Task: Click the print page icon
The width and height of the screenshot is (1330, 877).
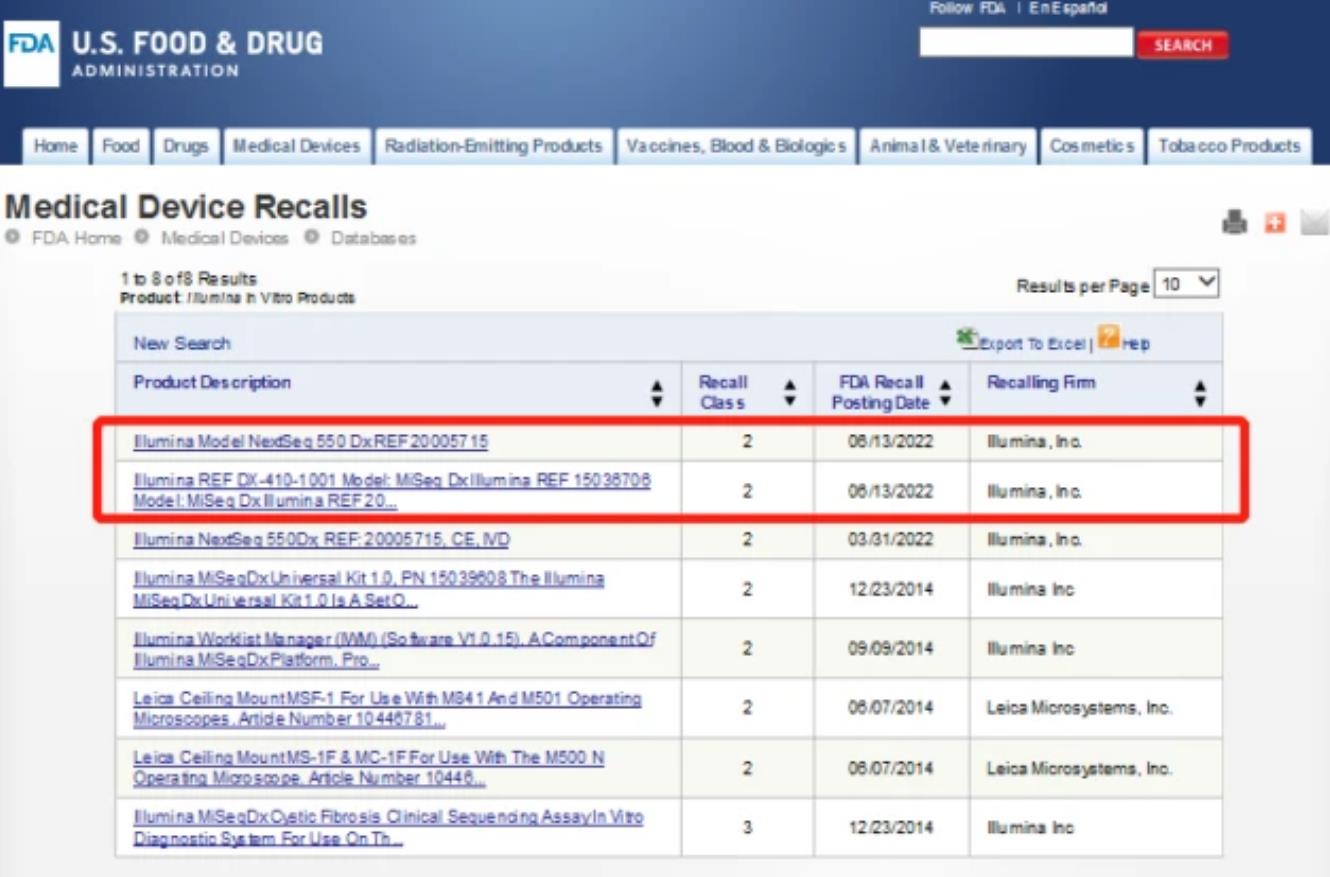Action: click(x=1235, y=222)
